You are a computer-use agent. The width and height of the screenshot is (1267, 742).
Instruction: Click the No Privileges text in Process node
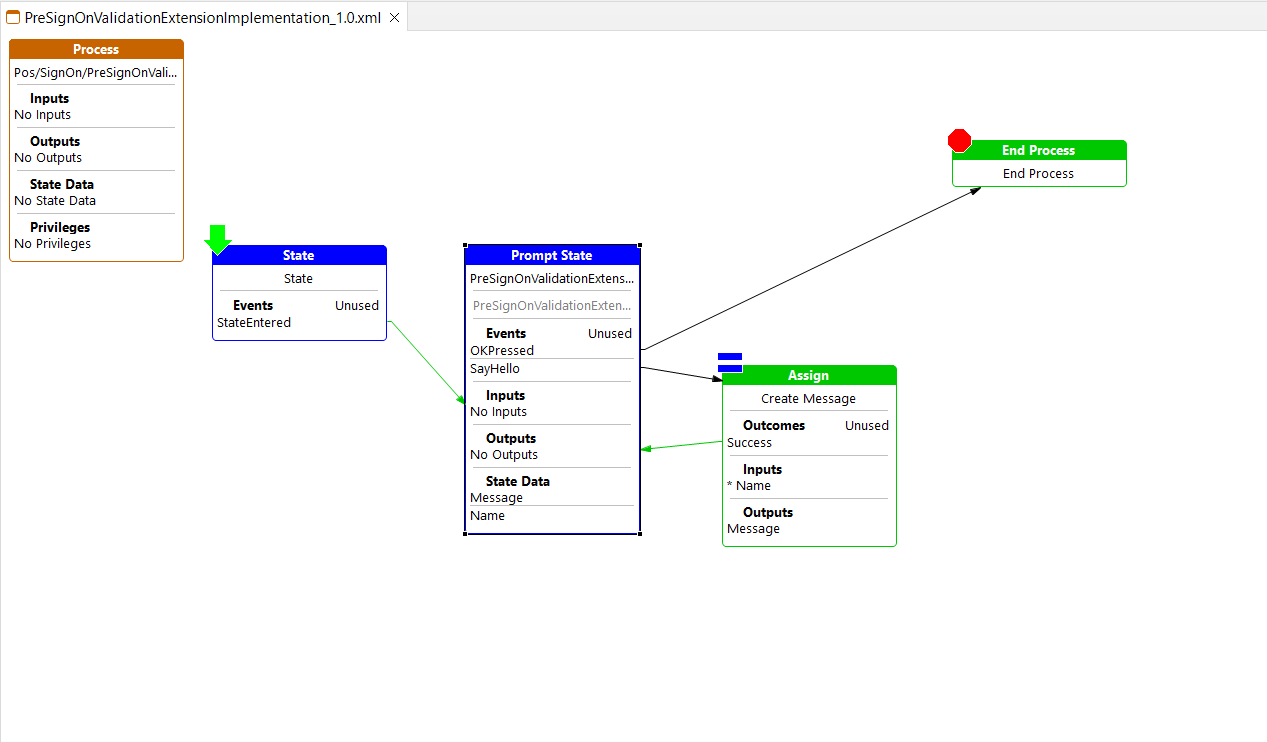(52, 244)
